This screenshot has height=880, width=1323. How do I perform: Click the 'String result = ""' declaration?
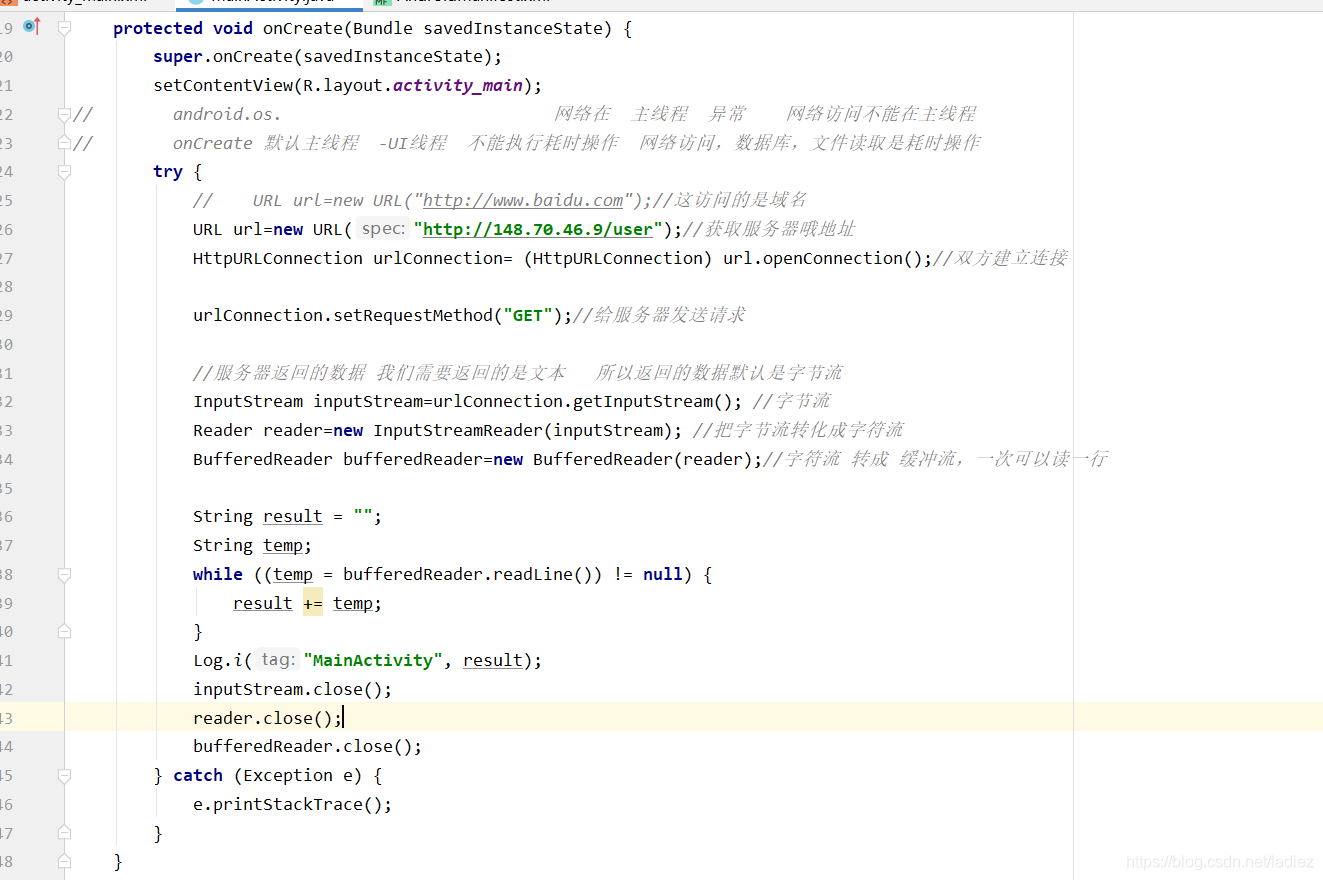pos(287,517)
